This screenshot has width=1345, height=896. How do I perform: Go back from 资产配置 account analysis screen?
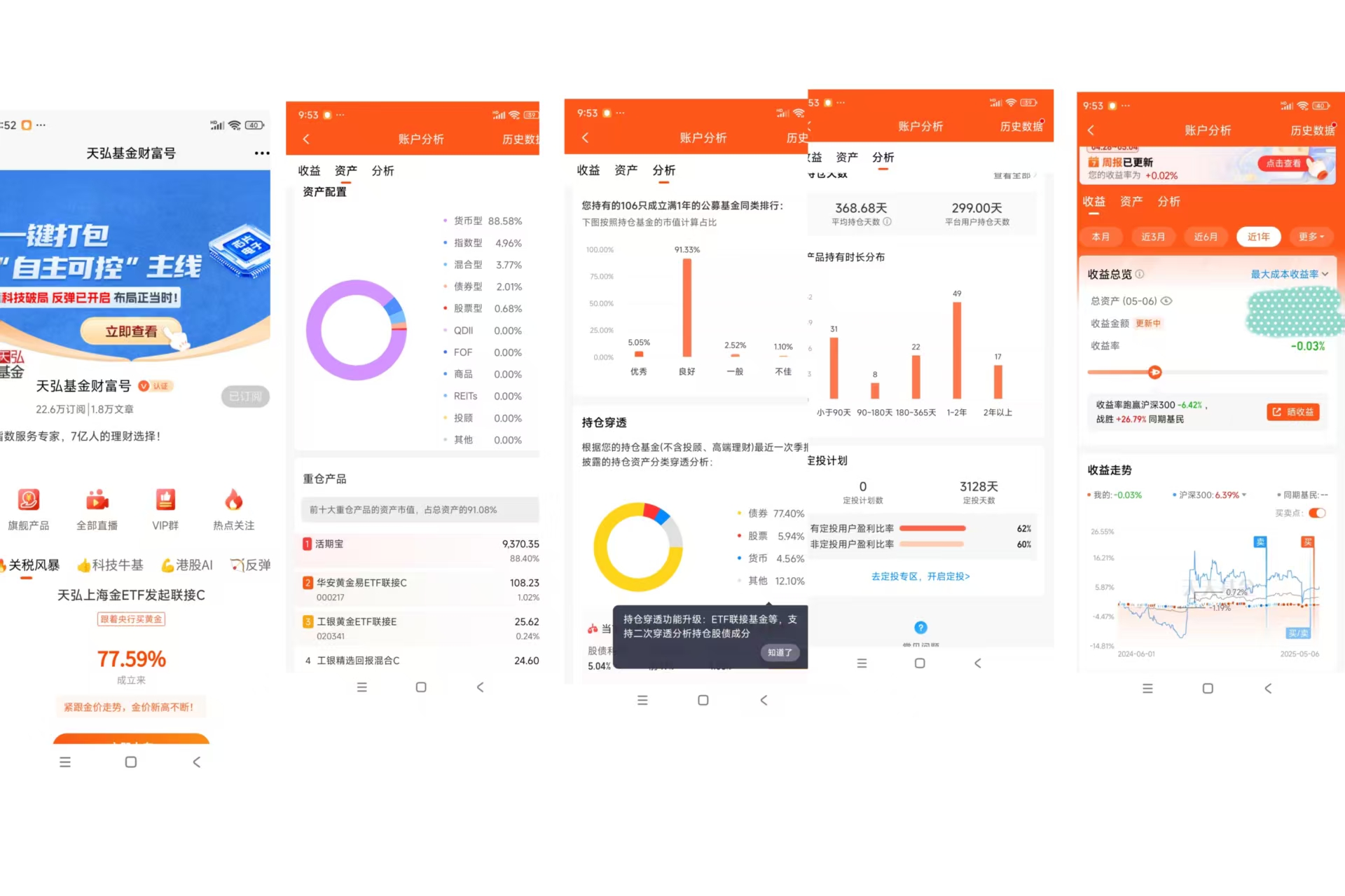pyautogui.click(x=306, y=139)
